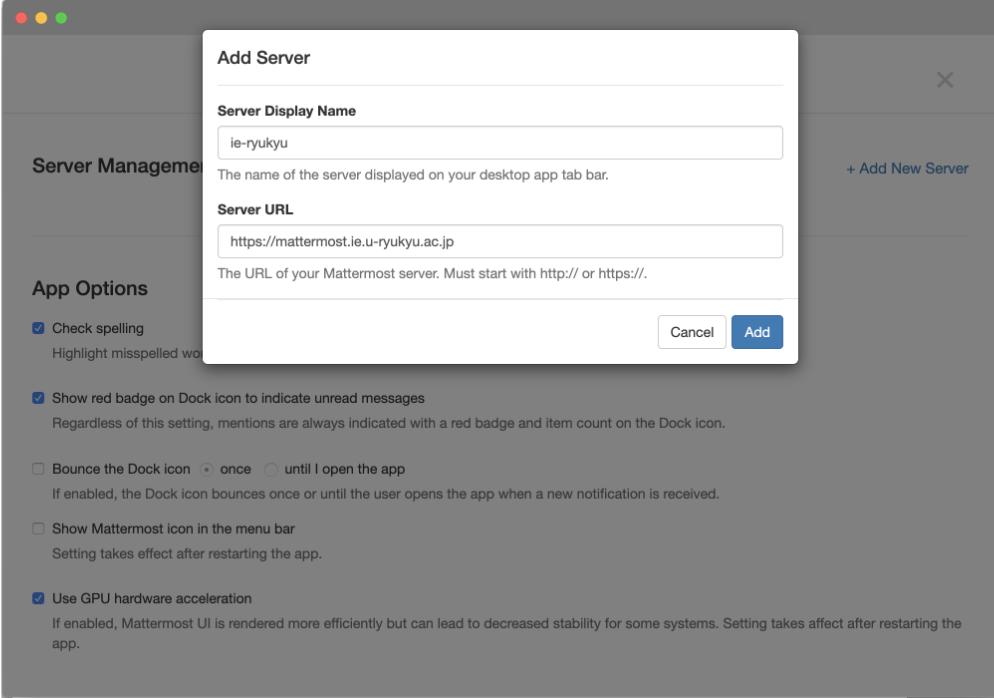This screenshot has width=994, height=698.
Task: Select the 'until I open the app' radio button
Action: point(270,469)
